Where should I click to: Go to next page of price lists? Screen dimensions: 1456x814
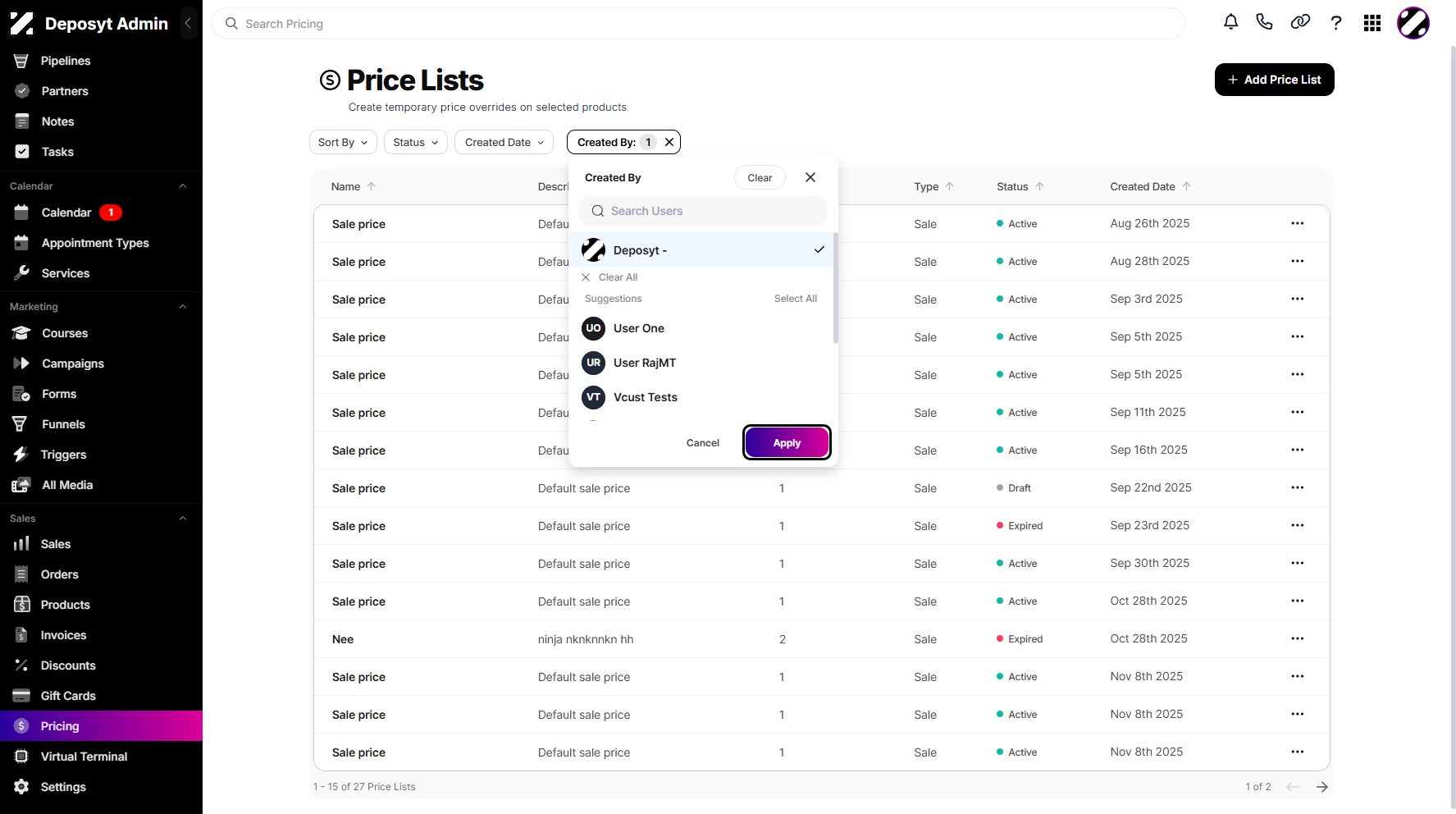click(1322, 787)
